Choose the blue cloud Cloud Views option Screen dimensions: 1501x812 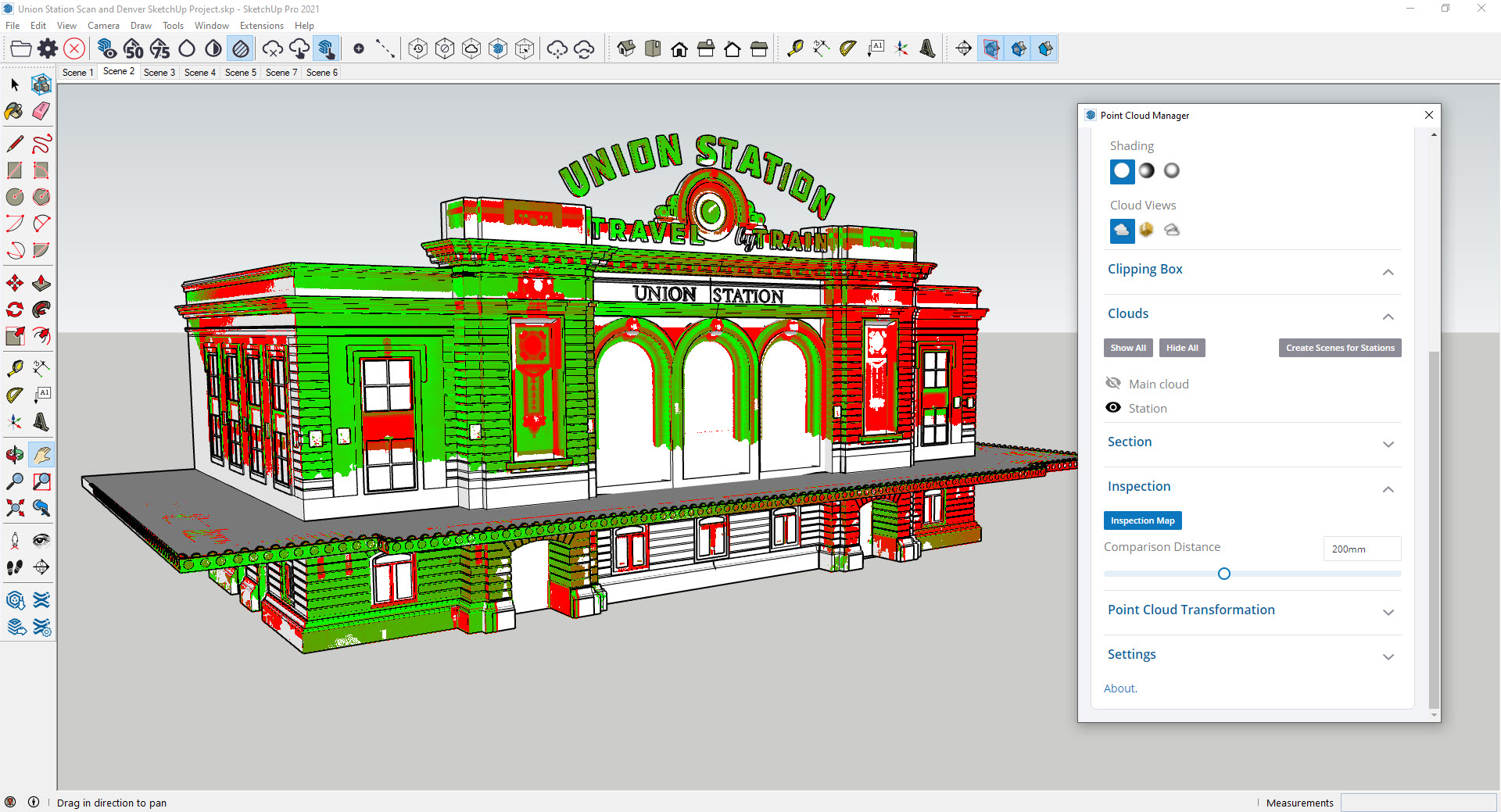pos(1122,231)
